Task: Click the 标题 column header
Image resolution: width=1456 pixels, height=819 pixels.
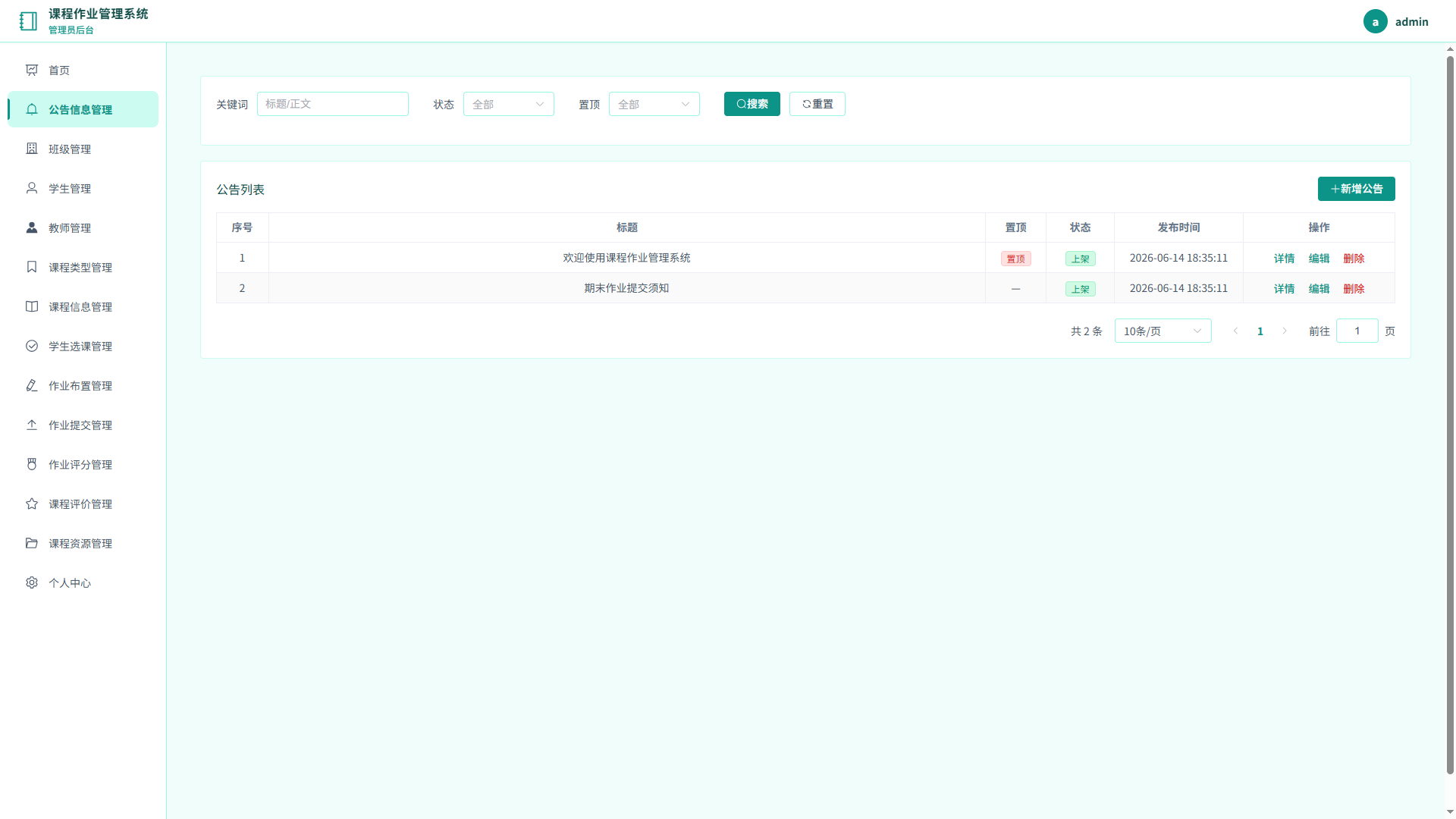Action: coord(627,227)
